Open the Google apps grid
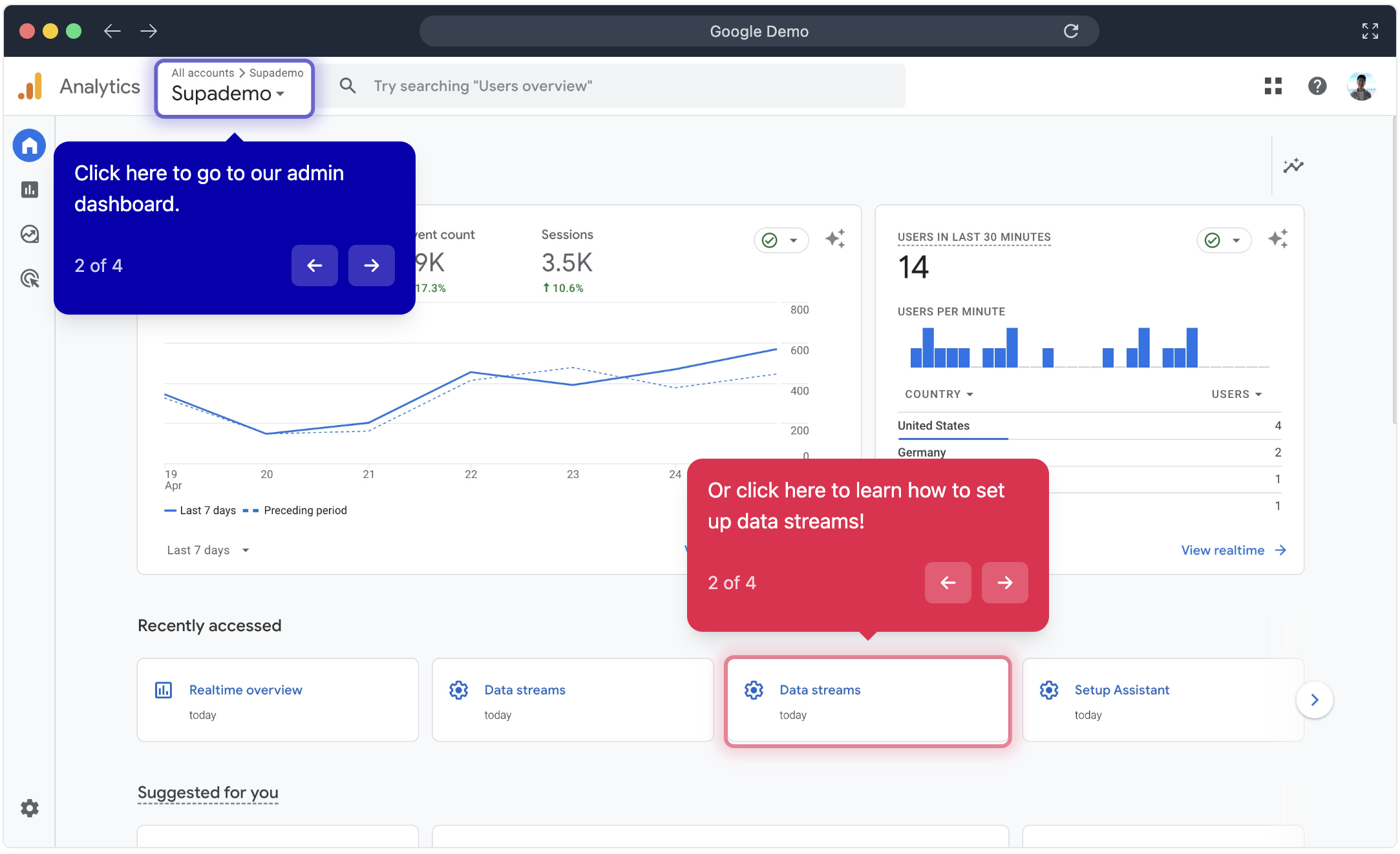The height and width of the screenshot is (854, 1400). click(1273, 86)
